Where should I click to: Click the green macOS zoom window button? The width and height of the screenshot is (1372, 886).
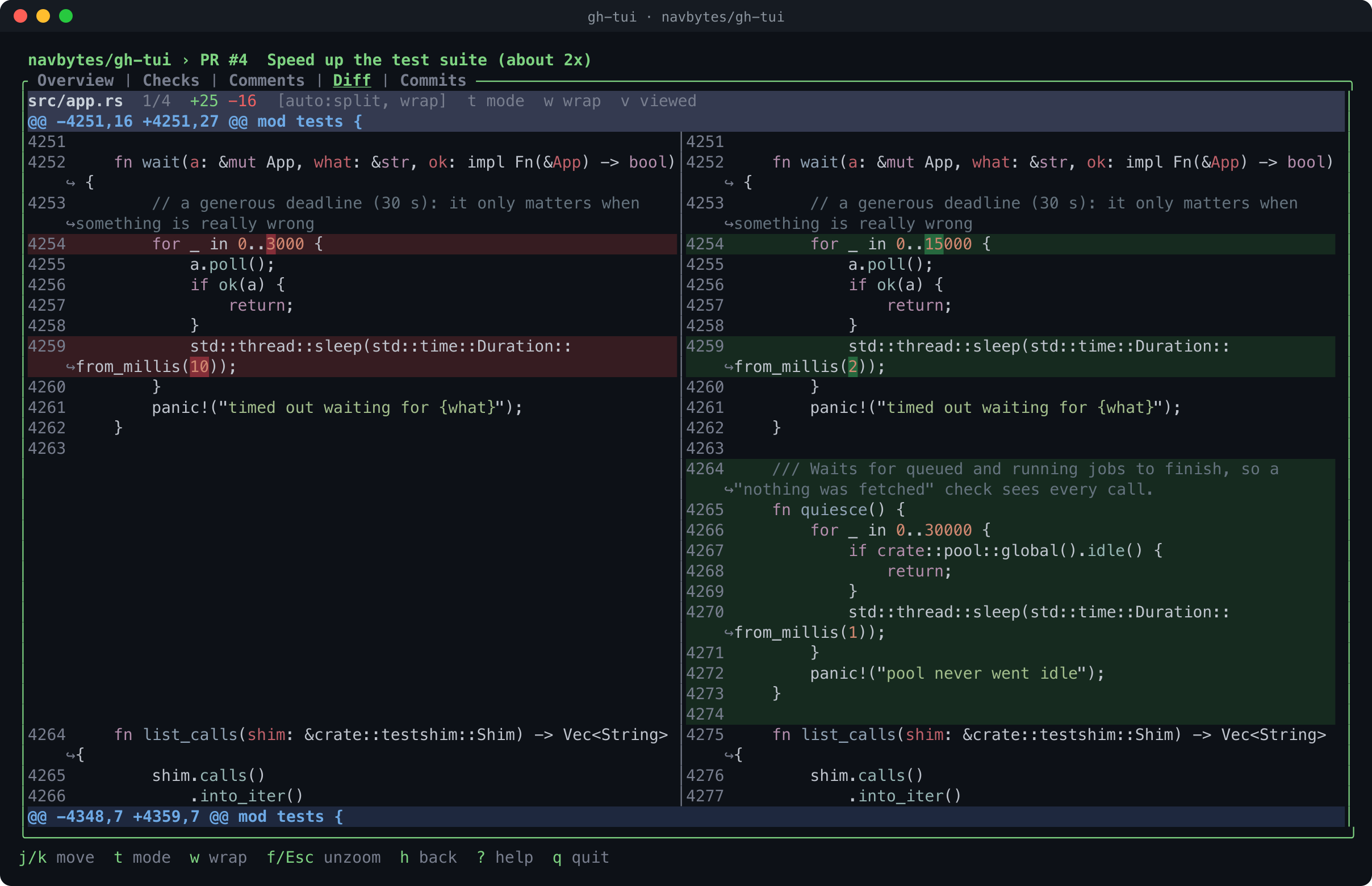click(x=66, y=16)
